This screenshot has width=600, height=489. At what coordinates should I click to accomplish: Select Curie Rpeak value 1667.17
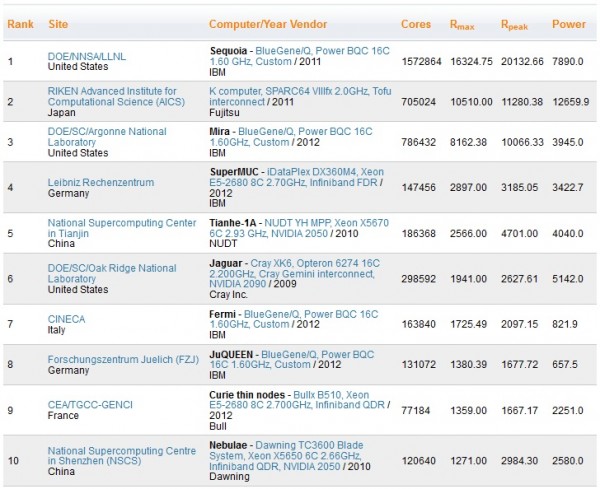520,411
